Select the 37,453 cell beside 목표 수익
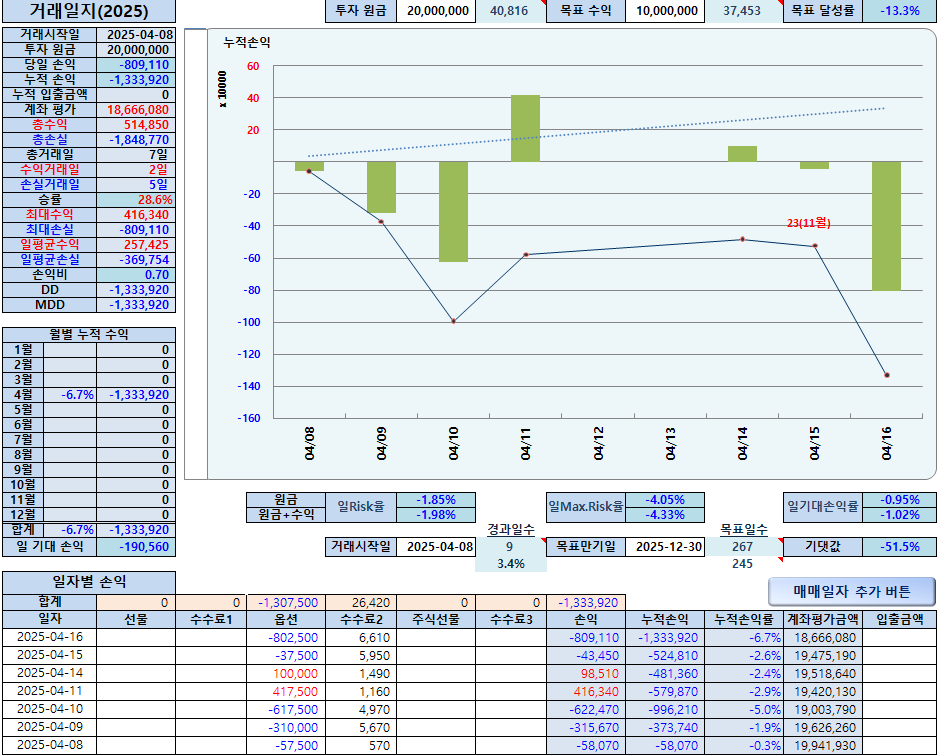Viewport: 941px width, 755px height. (744, 11)
